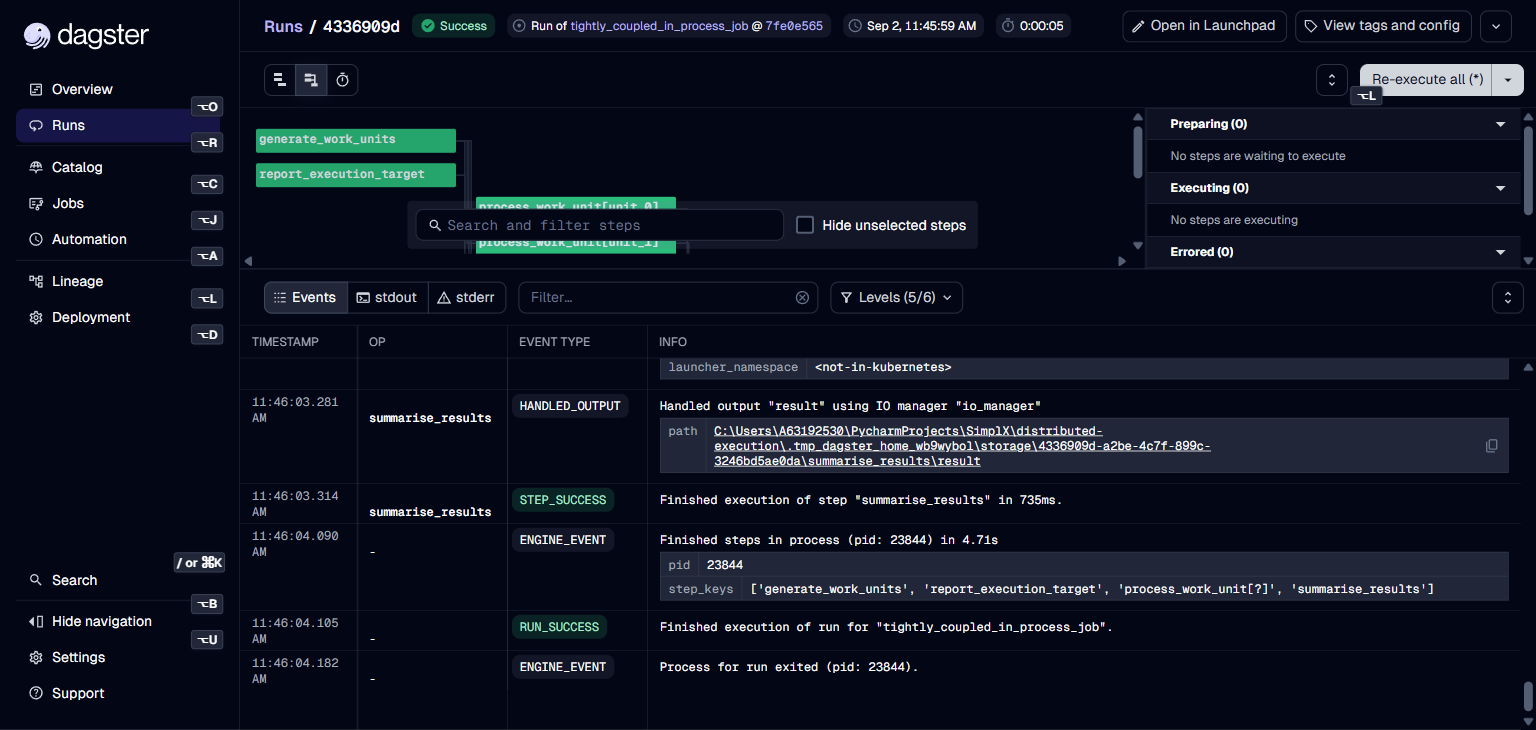Image resolution: width=1536 pixels, height=730 pixels.
Task: Go to Overview in navigation
Action: point(82,89)
